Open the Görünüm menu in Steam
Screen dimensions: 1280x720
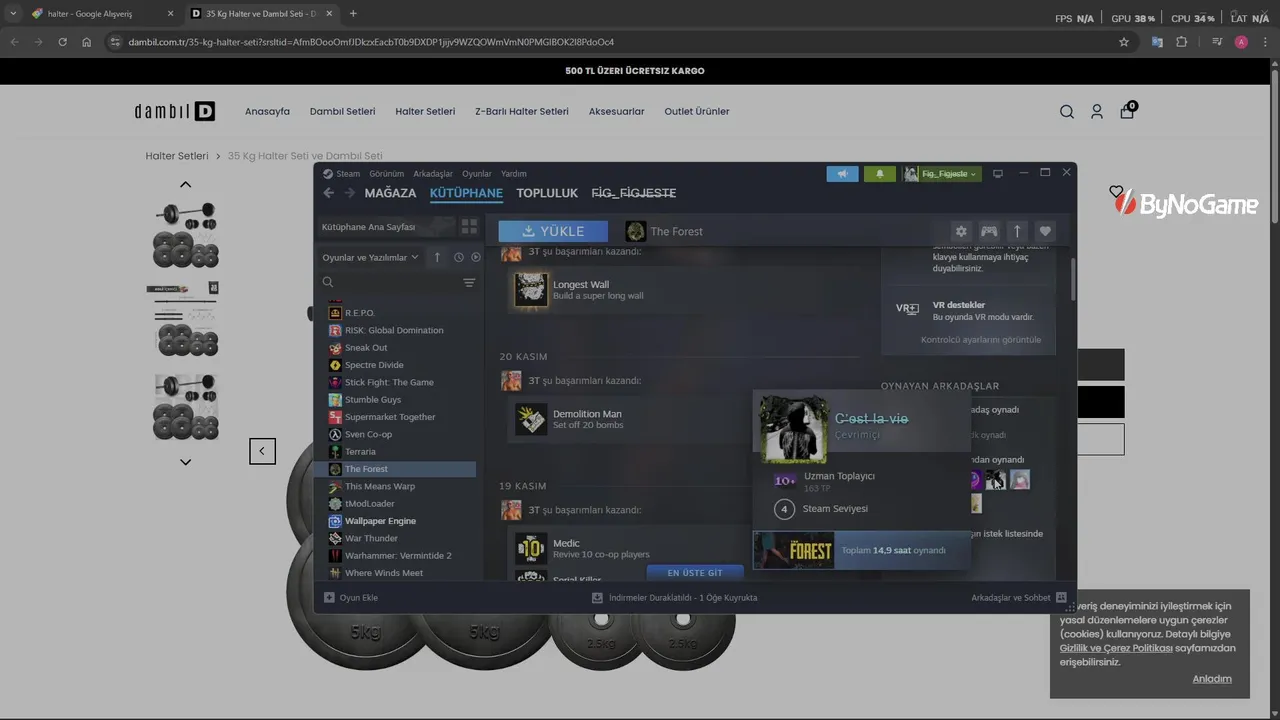click(387, 174)
